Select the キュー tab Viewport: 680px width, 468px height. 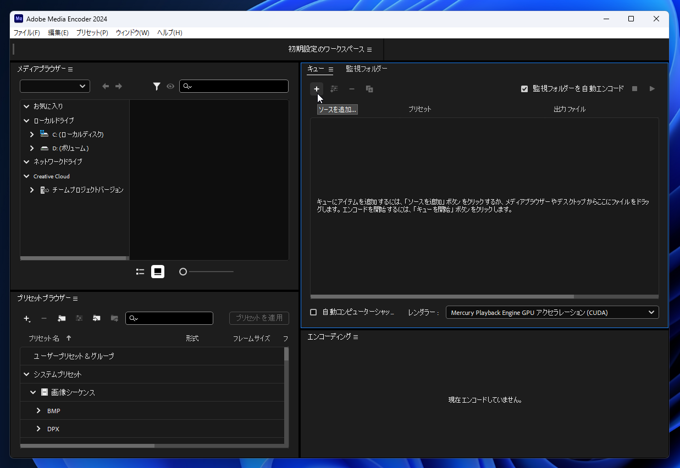point(316,69)
